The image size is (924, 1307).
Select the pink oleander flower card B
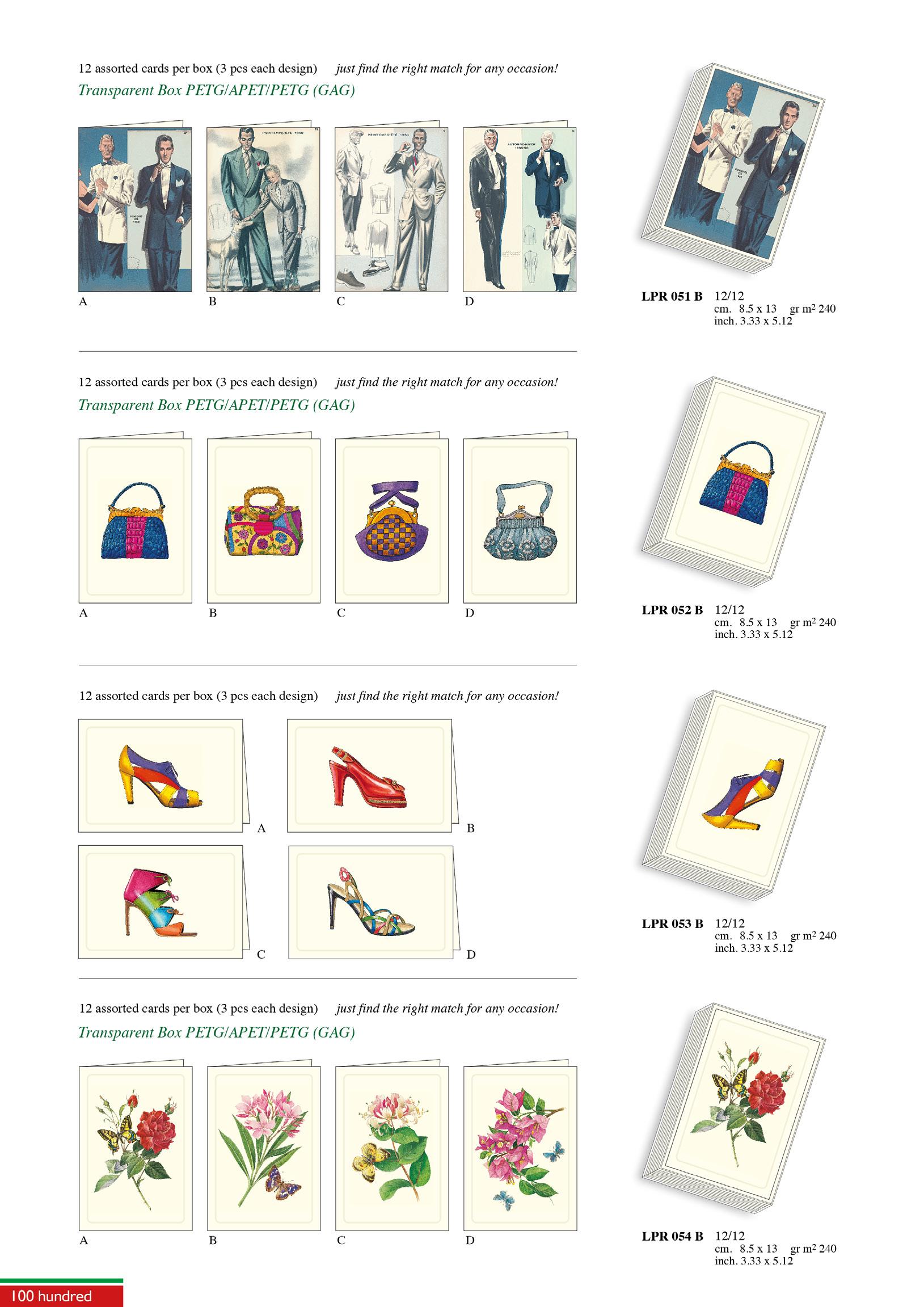264,1147
